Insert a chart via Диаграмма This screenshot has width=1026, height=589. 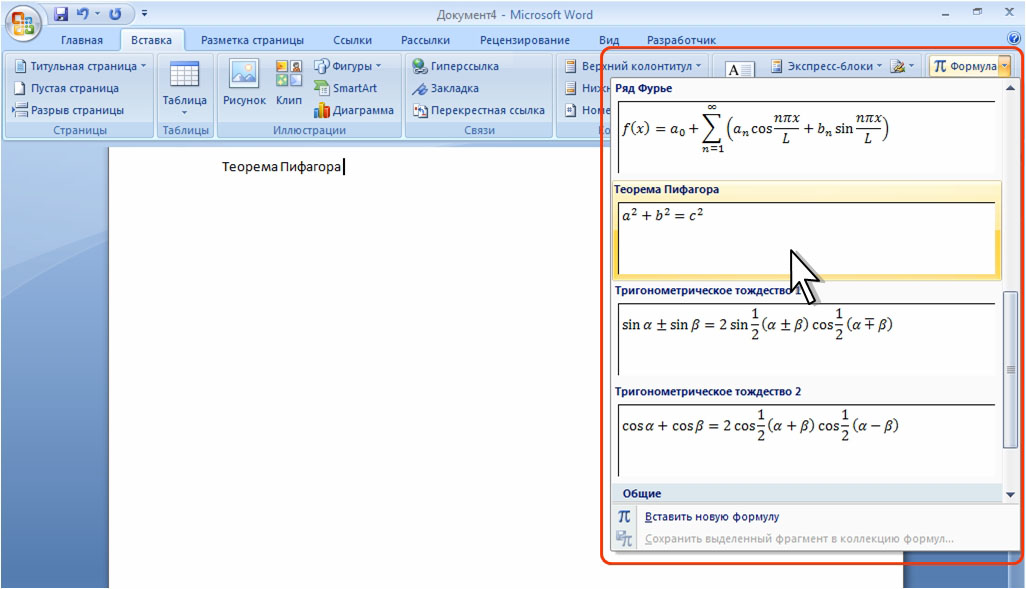[x=353, y=110]
